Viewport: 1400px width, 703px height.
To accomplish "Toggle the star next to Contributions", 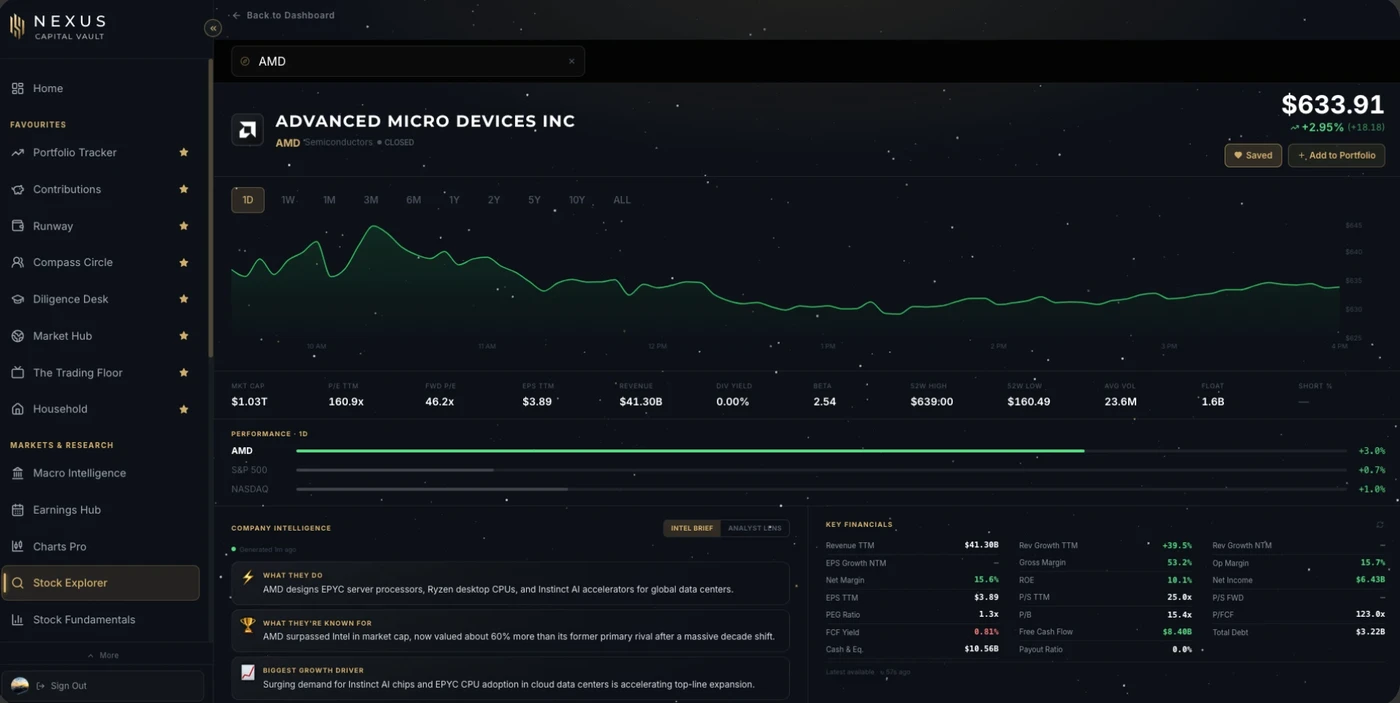I will [184, 189].
